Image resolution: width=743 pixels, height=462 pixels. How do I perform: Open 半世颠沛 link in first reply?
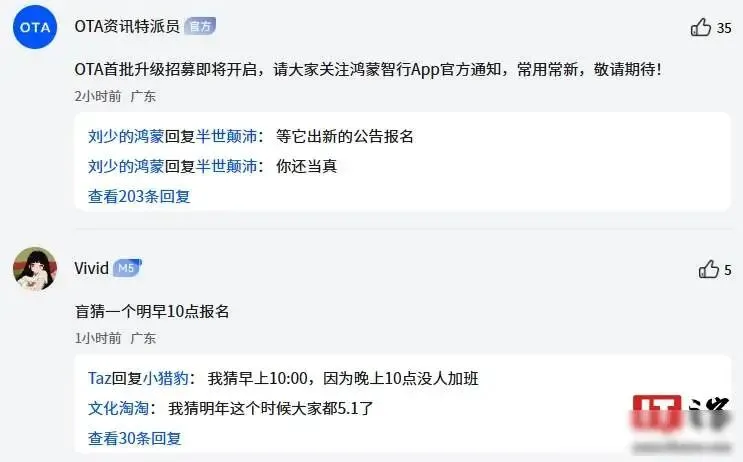point(227,136)
